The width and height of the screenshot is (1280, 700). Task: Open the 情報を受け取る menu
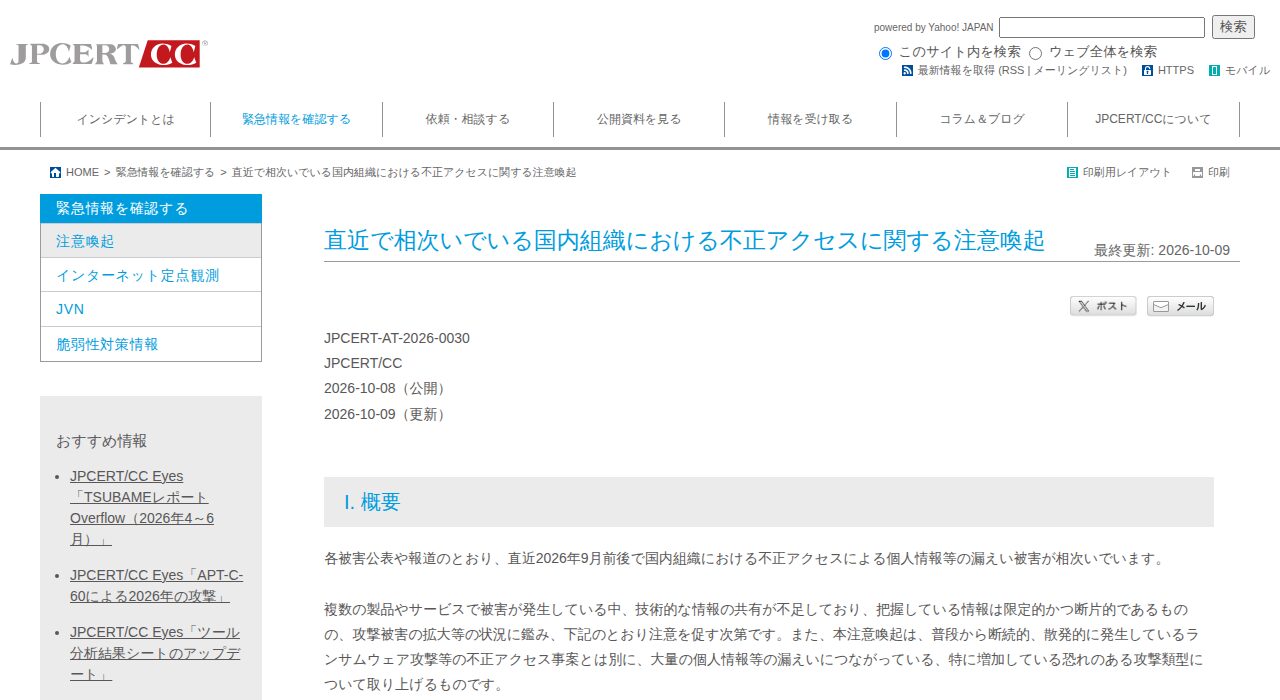[x=810, y=119]
